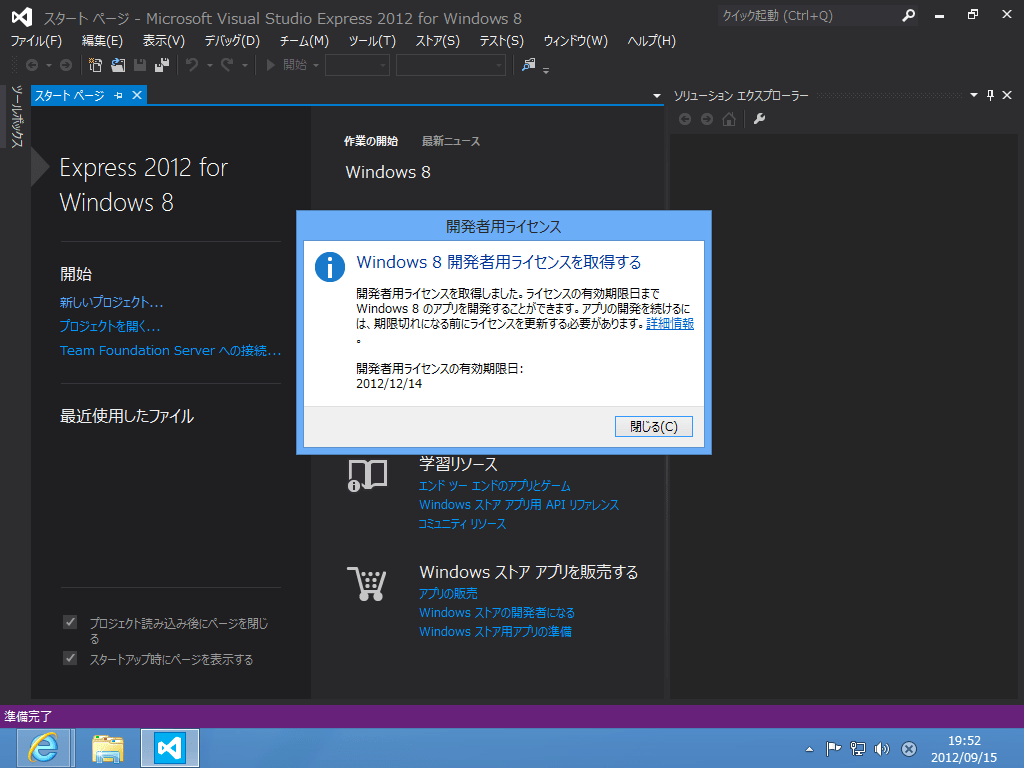Click the 新しいプロジェクト... link

112,302
